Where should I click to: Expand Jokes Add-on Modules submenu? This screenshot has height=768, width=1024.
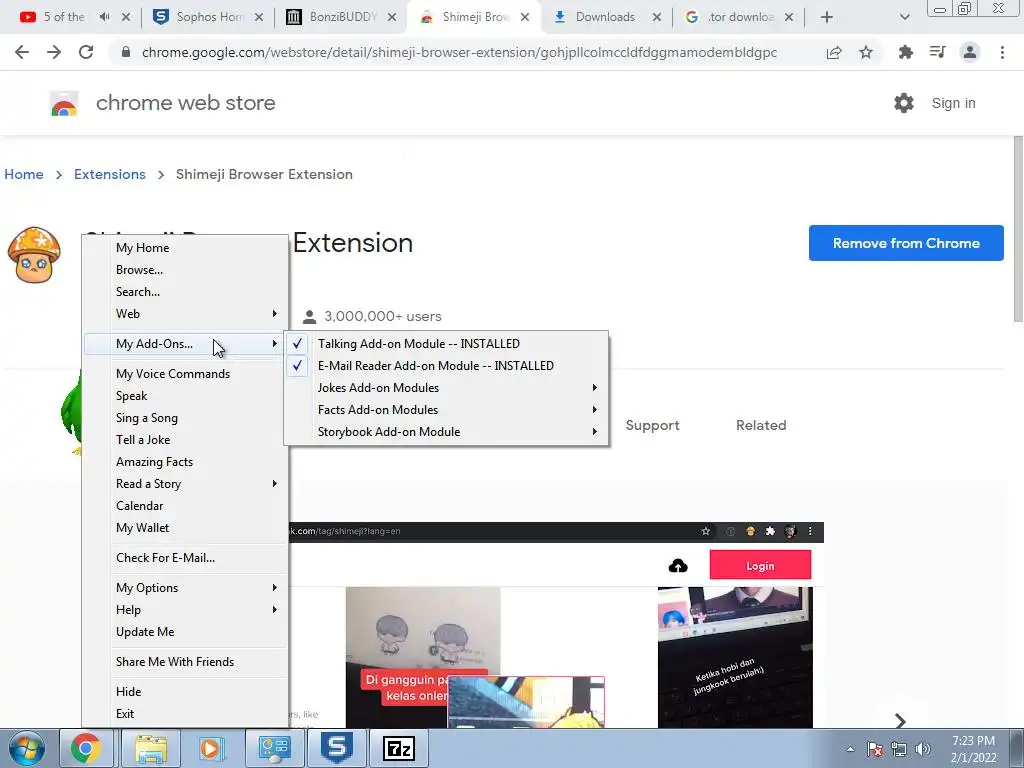tap(447, 388)
